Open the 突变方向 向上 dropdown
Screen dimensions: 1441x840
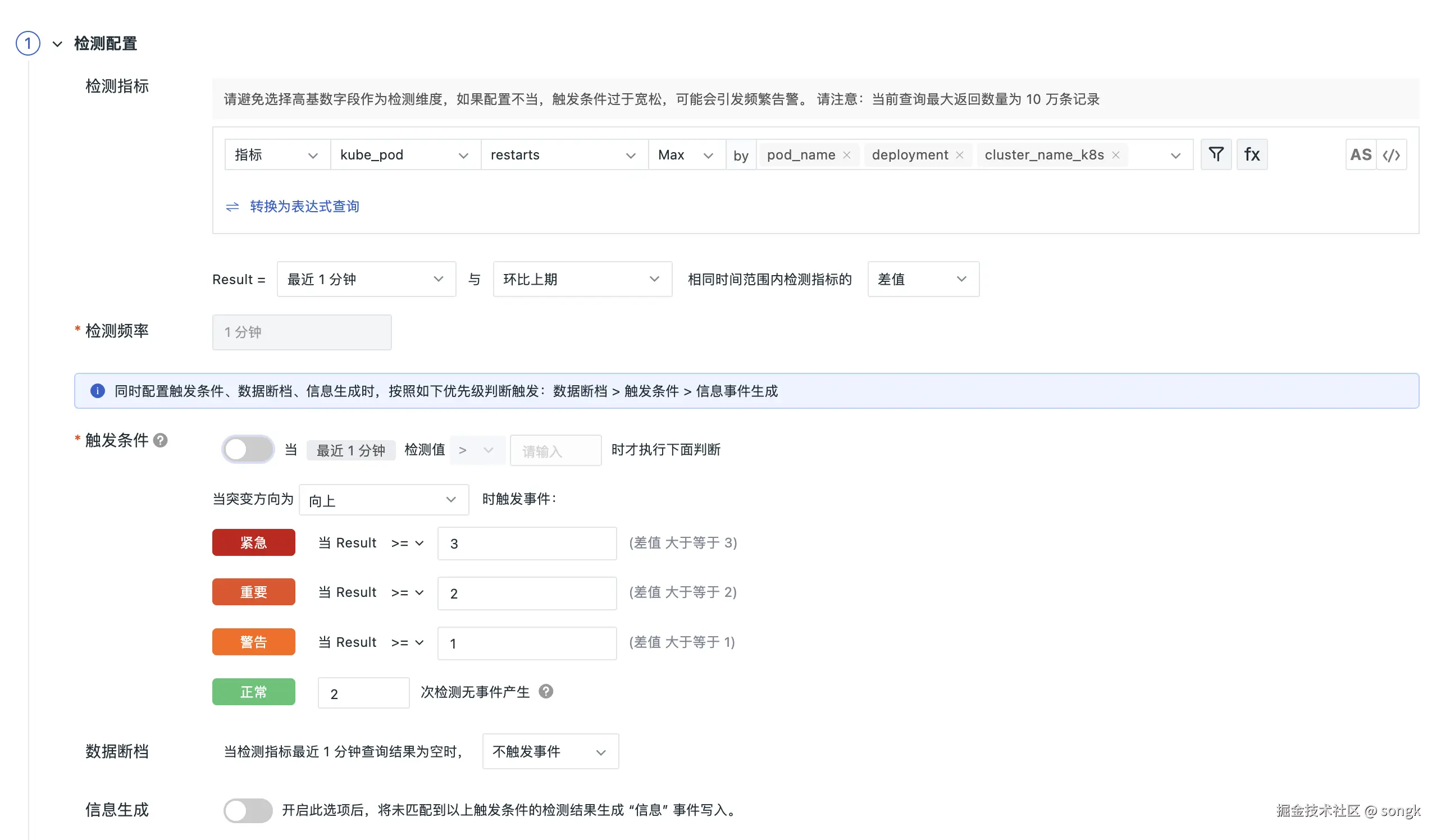pyautogui.click(x=383, y=500)
